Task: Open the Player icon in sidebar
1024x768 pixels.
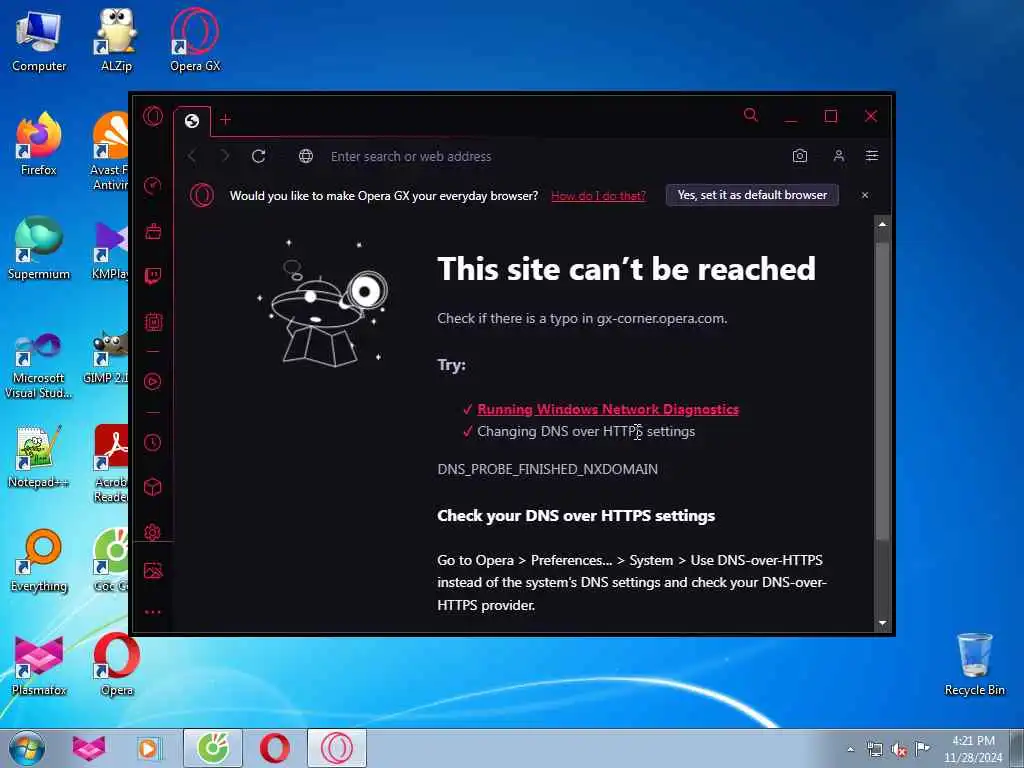Action: (x=153, y=381)
